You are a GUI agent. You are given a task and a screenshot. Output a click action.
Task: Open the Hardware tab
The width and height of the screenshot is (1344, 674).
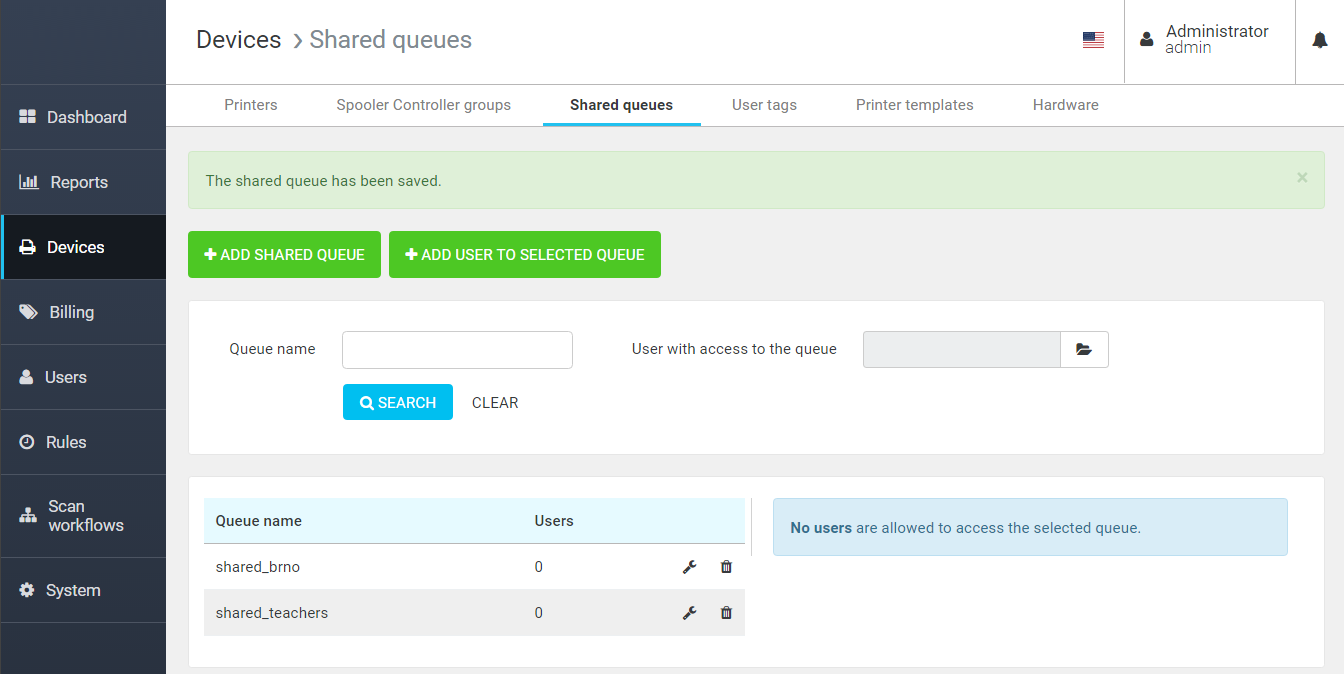1065,105
